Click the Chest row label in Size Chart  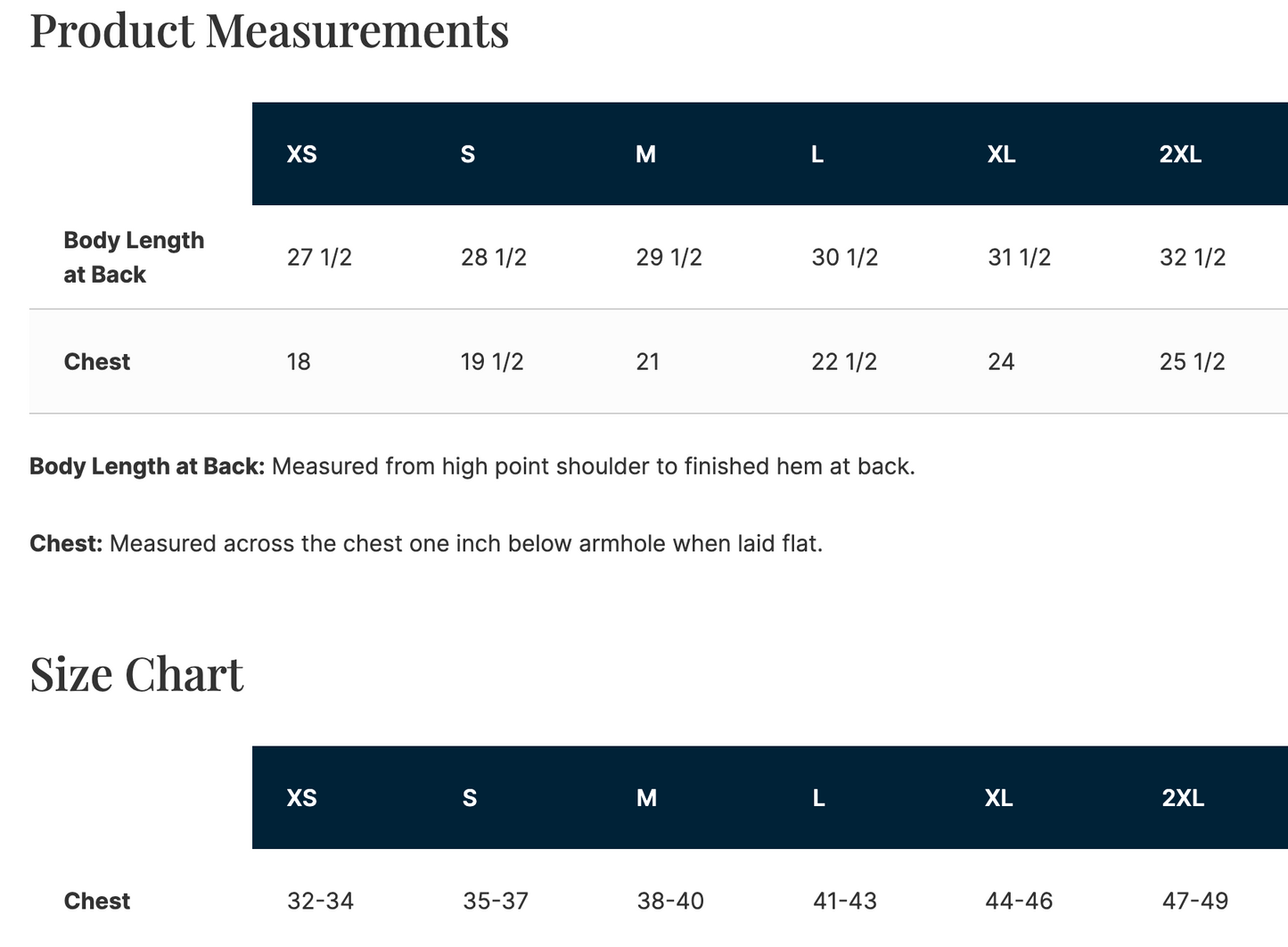(x=97, y=902)
